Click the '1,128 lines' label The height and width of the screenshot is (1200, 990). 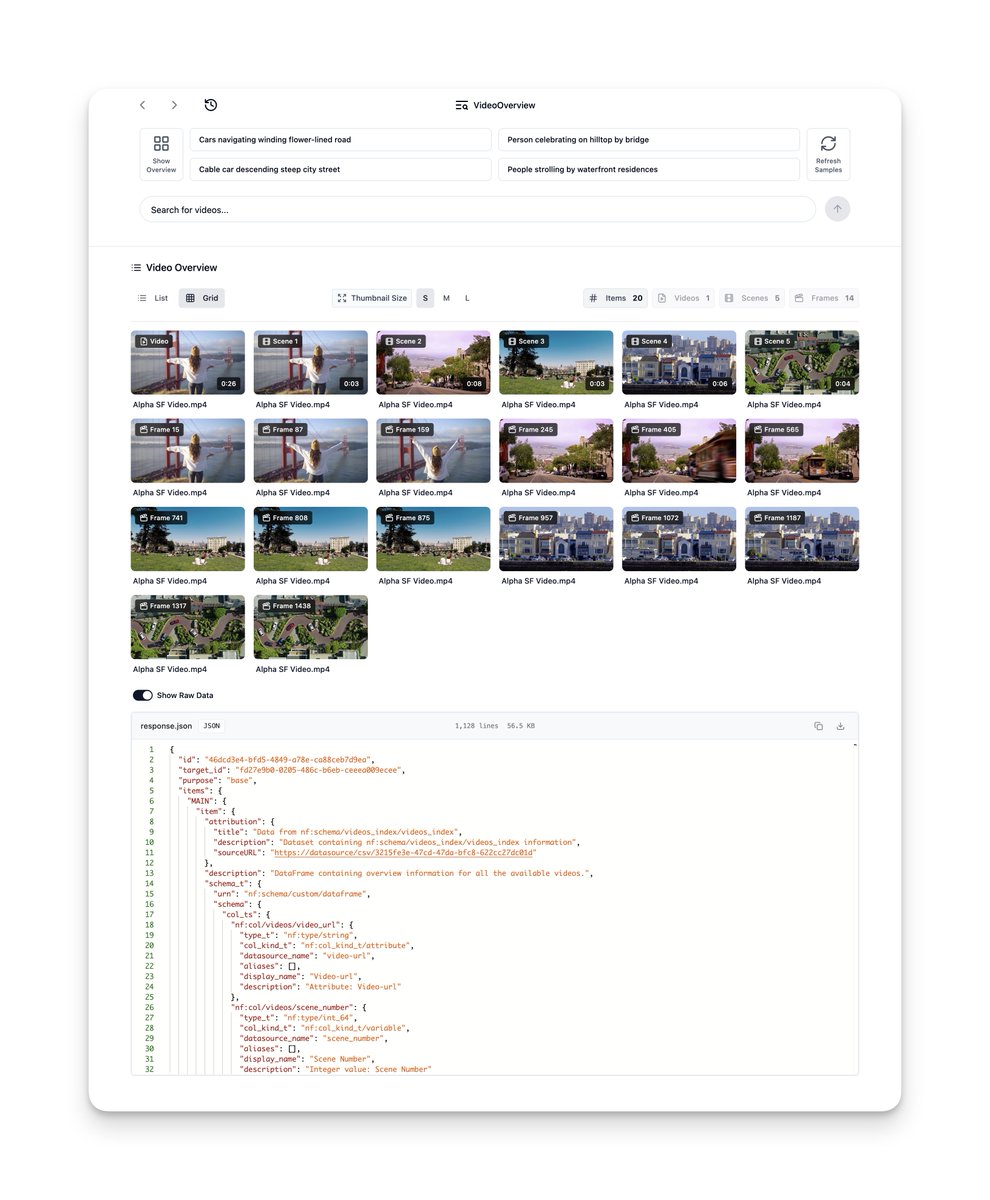(476, 726)
